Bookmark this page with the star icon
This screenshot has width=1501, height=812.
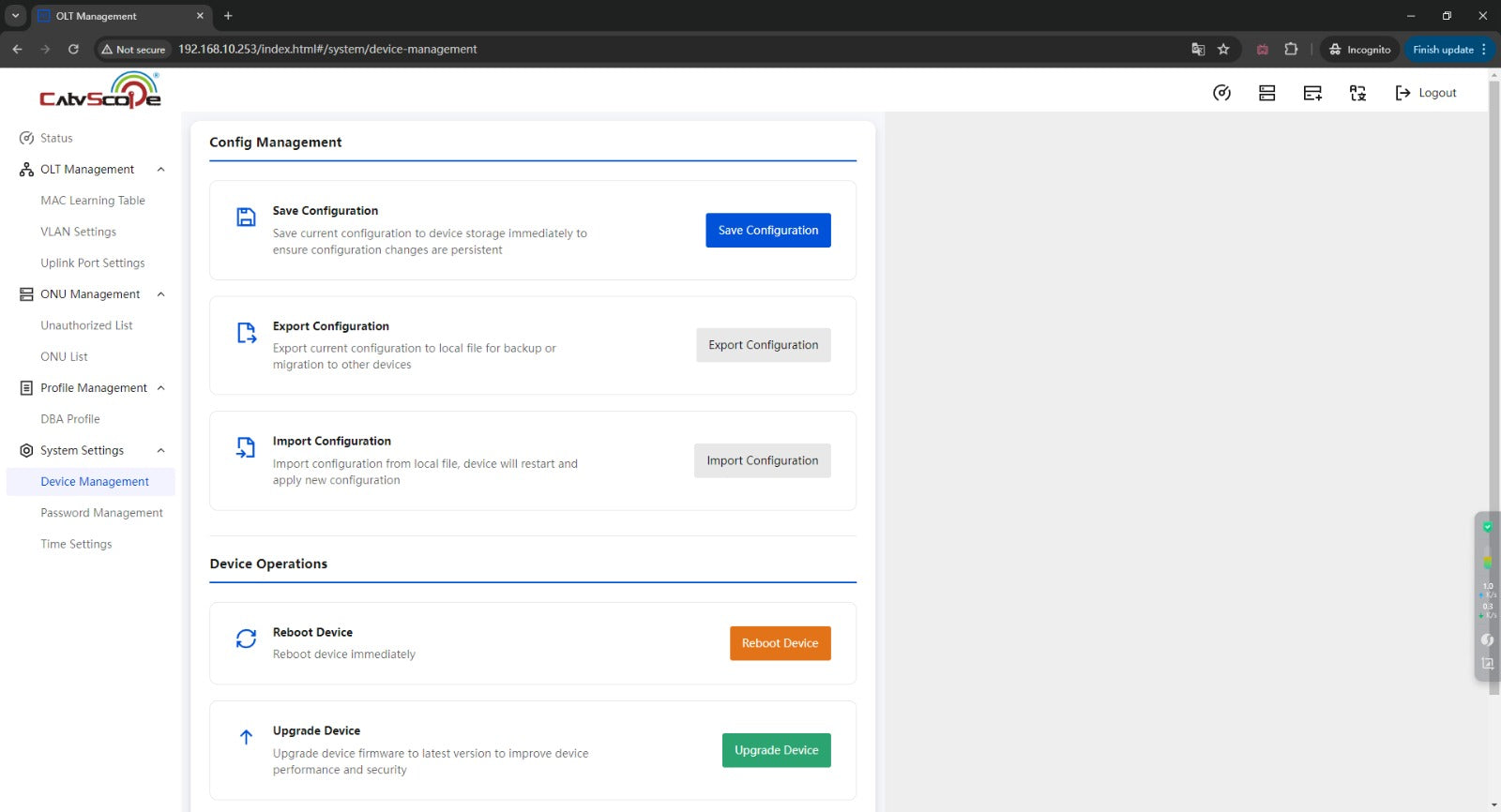click(x=1223, y=50)
